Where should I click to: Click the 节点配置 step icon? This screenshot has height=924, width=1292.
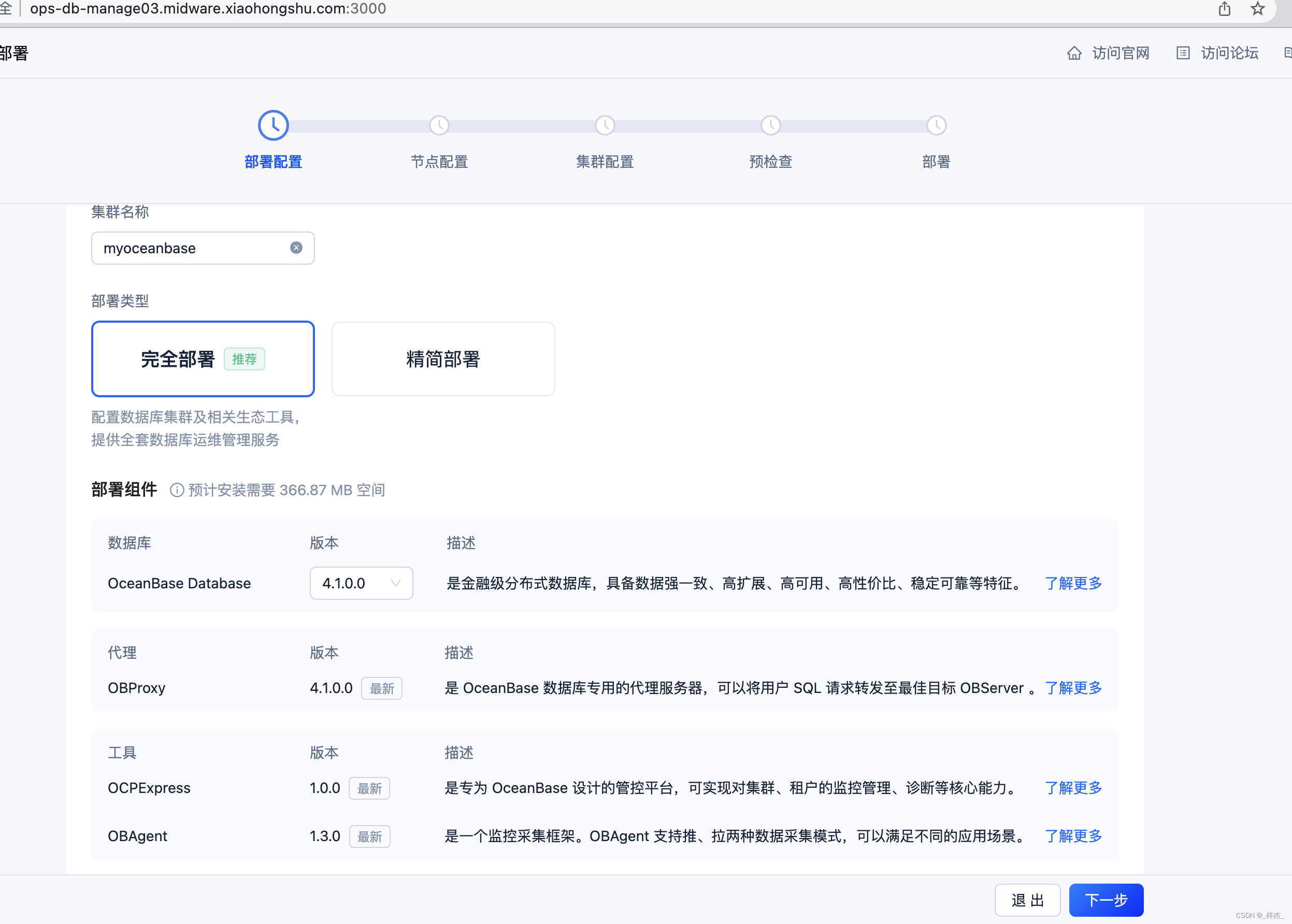[439, 125]
